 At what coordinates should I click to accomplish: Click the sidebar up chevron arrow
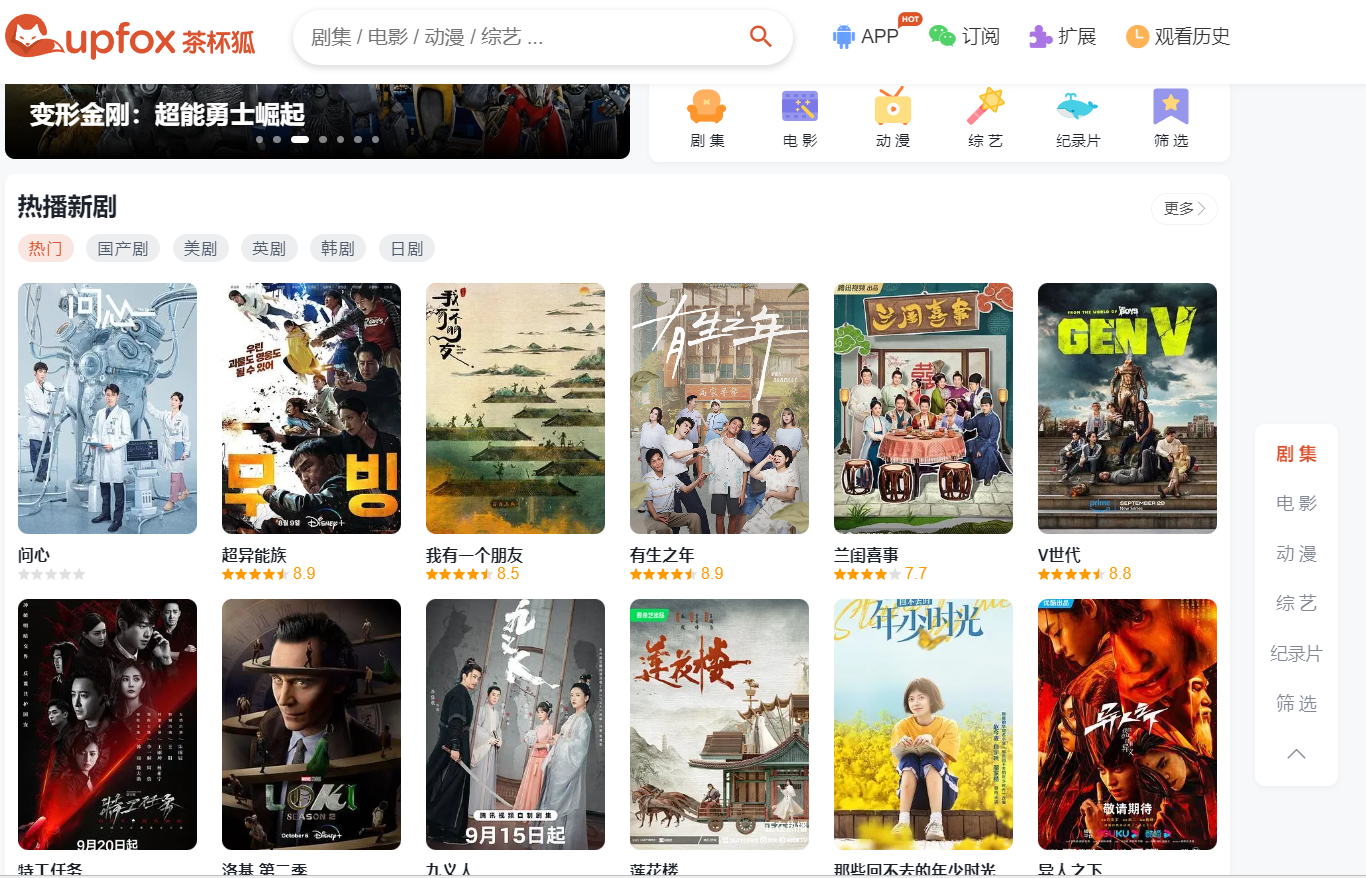tap(1296, 754)
